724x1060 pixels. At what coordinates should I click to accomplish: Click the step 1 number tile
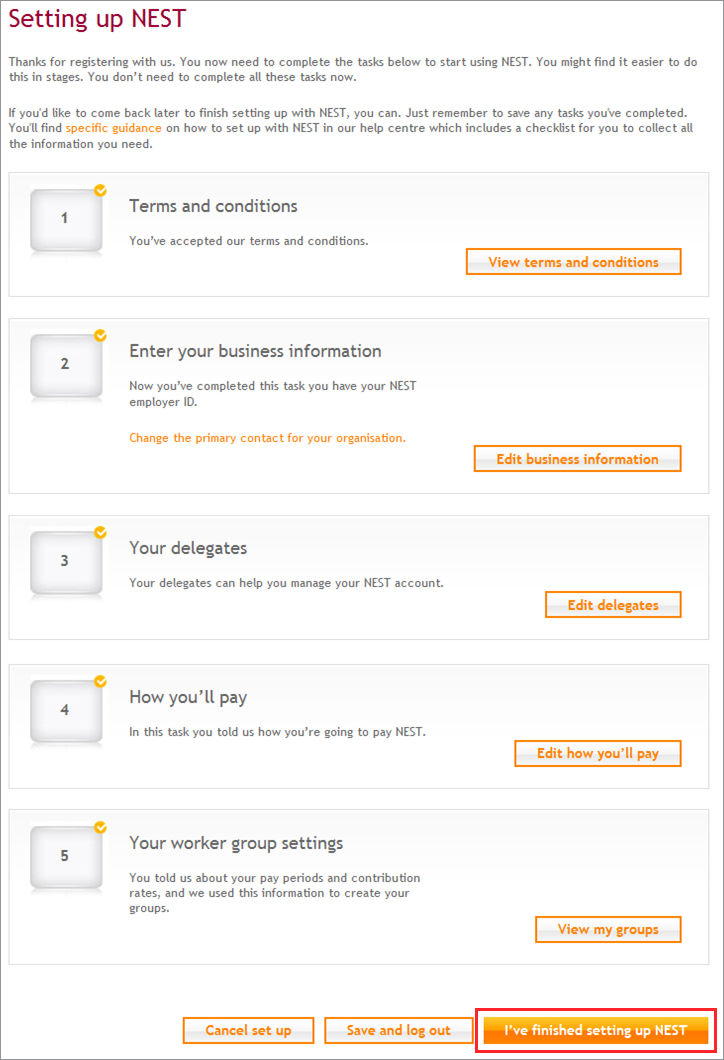(66, 220)
